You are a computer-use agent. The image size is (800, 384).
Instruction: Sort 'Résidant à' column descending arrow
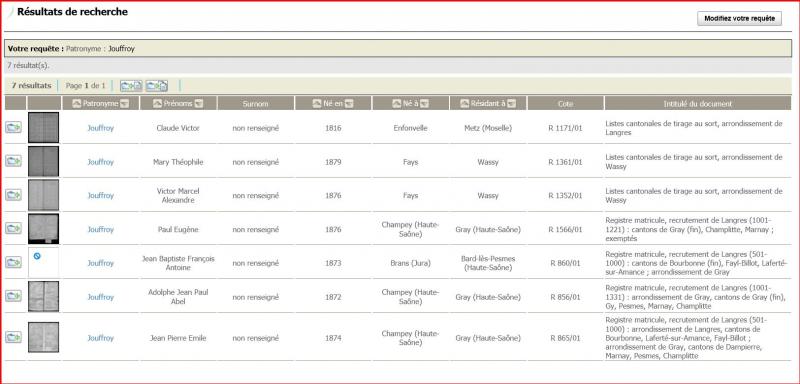point(511,104)
